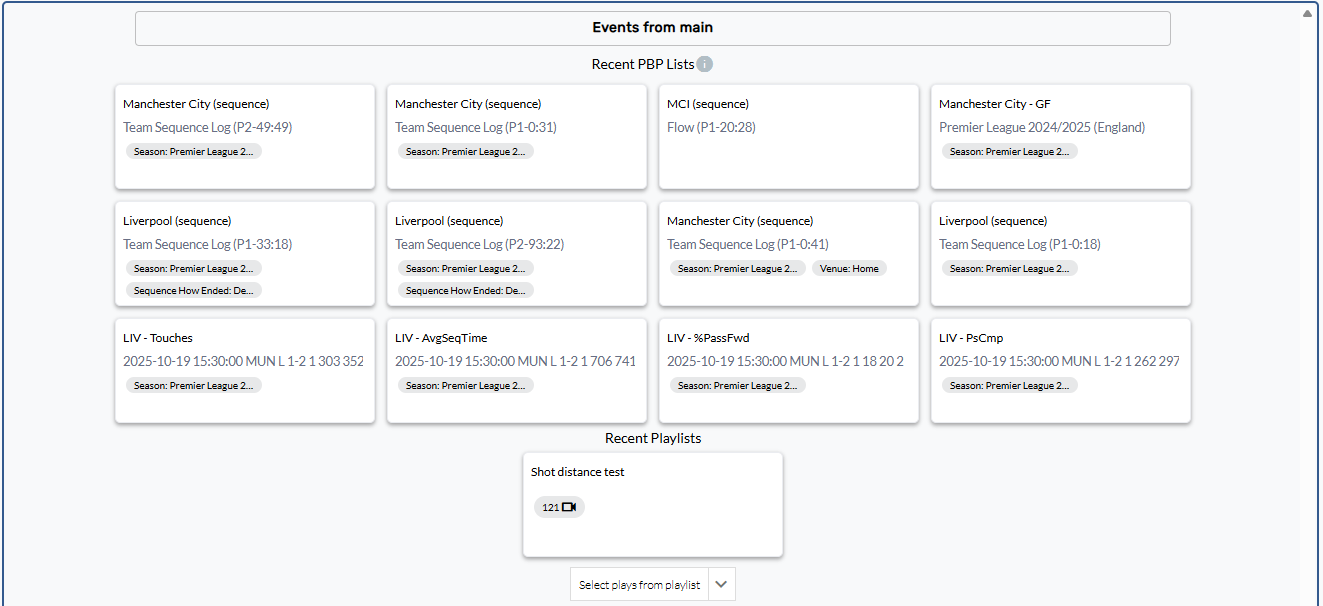
Task: Click Sequence How Ended chip on Liverpool P1-33:18
Action: coord(194,290)
